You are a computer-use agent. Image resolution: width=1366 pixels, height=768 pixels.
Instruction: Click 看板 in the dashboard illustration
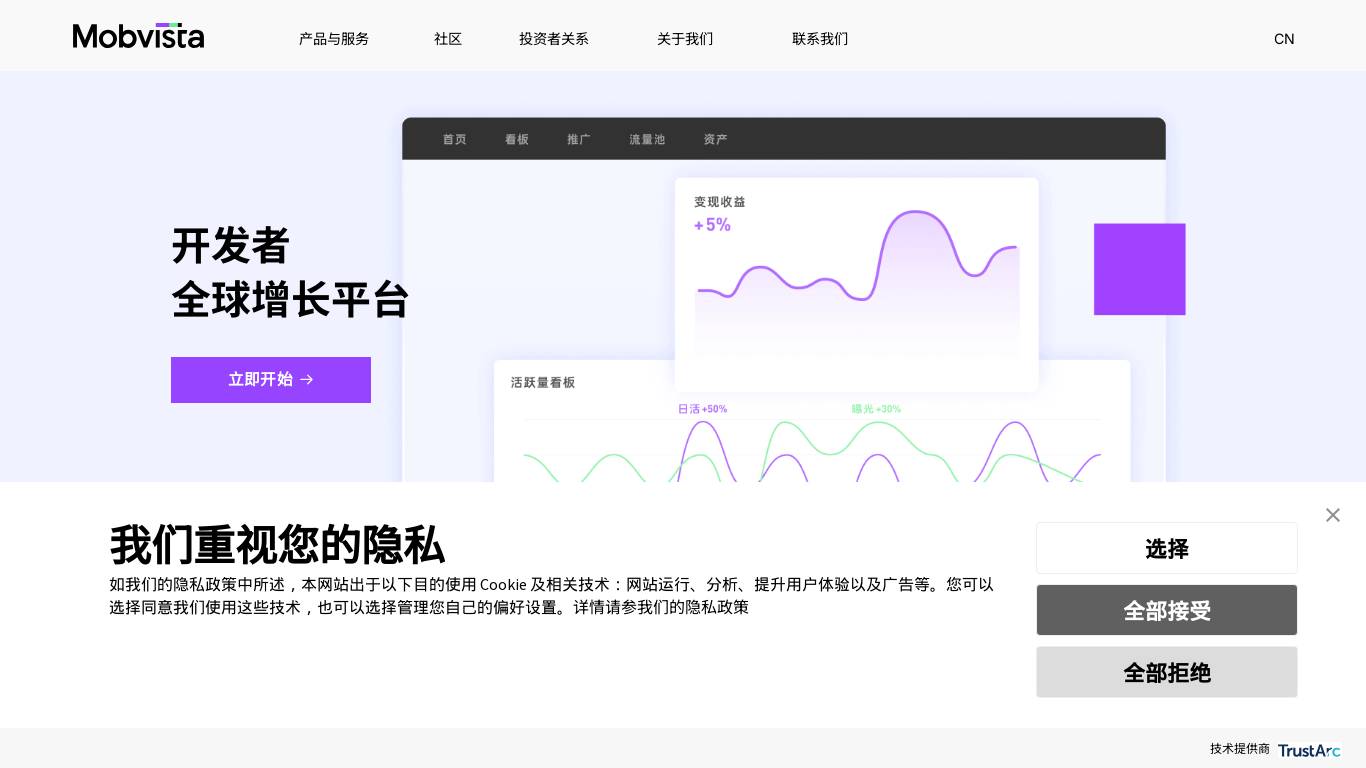(x=517, y=139)
